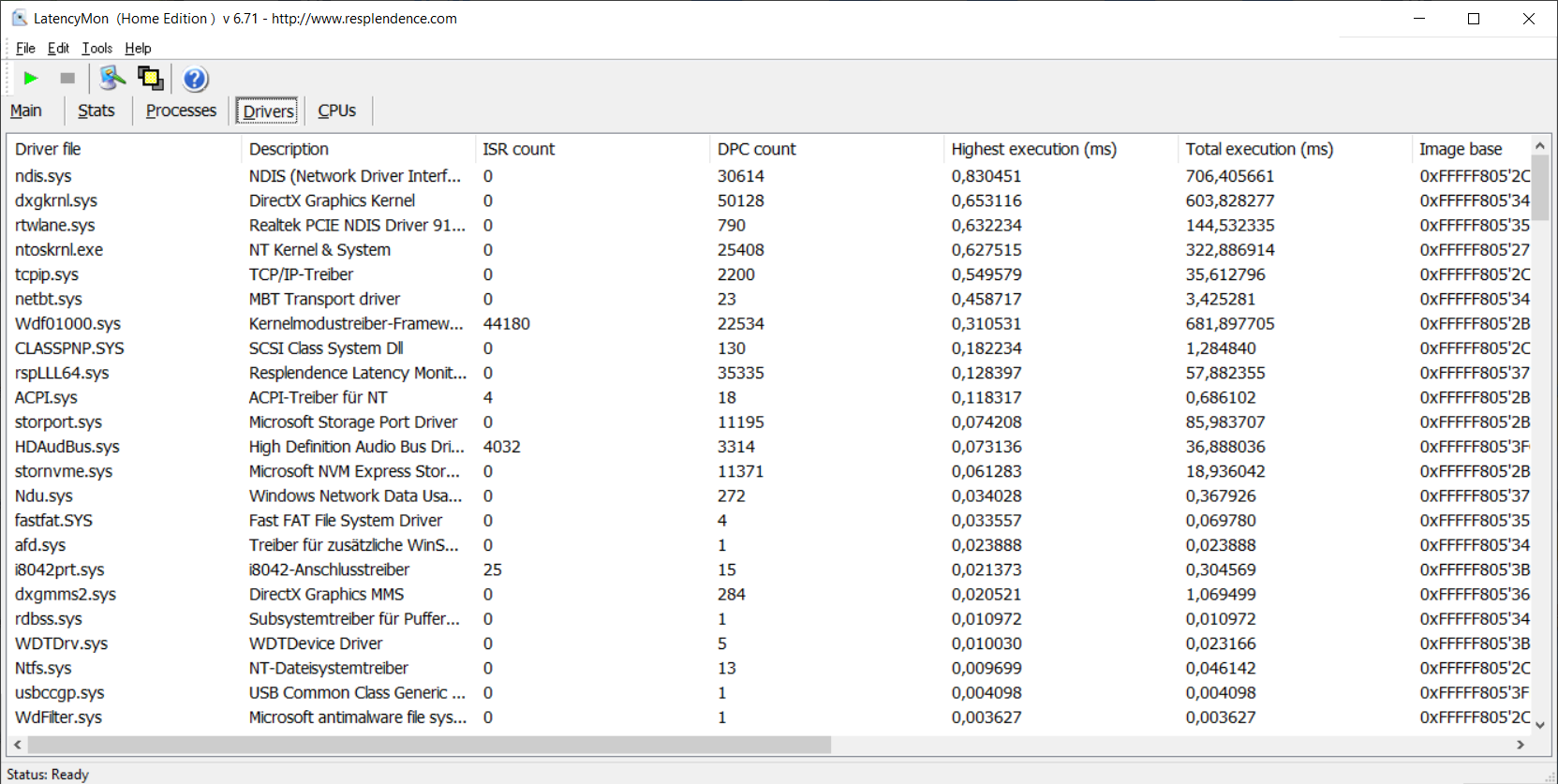Open the File menu
1558x784 pixels.
[25, 49]
